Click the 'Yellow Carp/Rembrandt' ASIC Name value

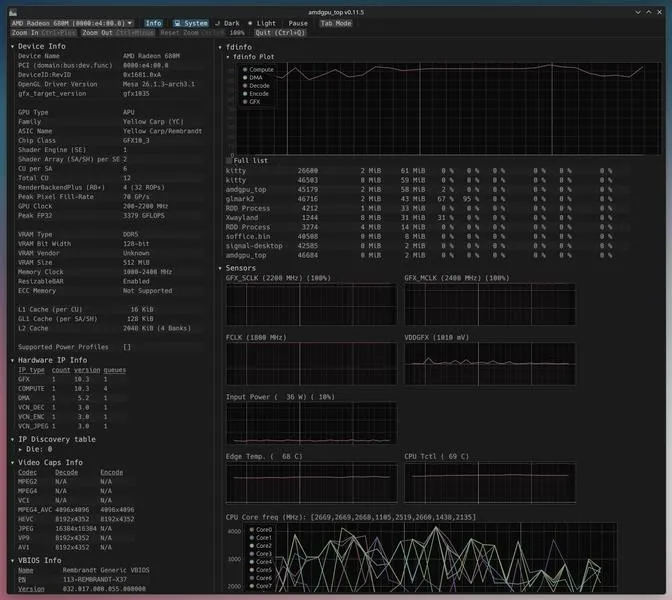[162, 131]
